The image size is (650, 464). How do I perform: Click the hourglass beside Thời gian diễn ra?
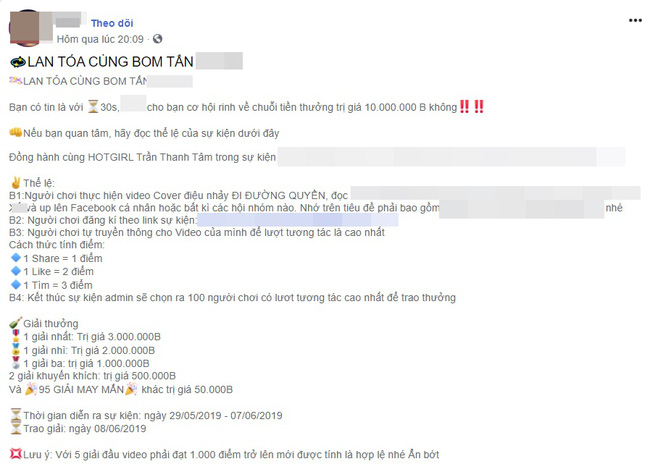click(x=16, y=415)
